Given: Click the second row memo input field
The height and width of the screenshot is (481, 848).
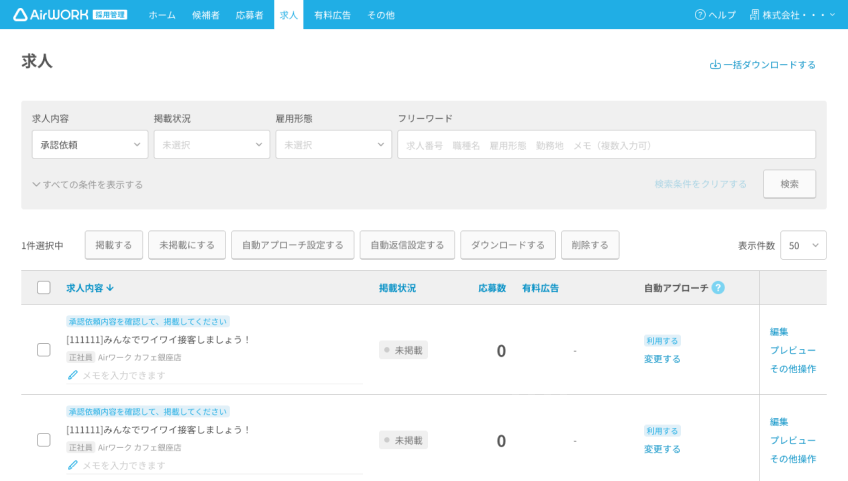Looking at the screenshot, I should [x=215, y=465].
